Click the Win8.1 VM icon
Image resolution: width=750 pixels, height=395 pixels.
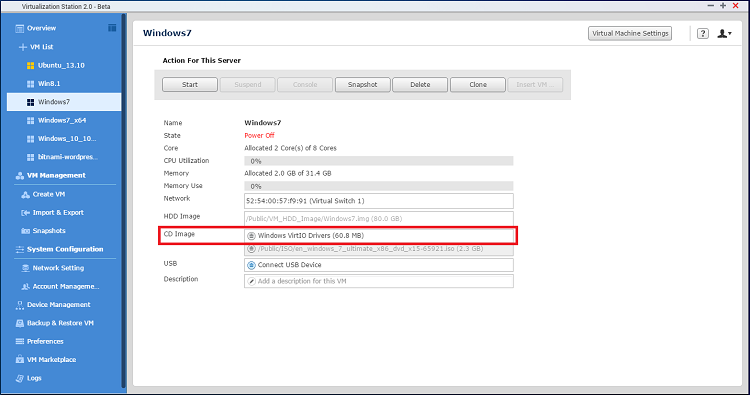(30, 84)
